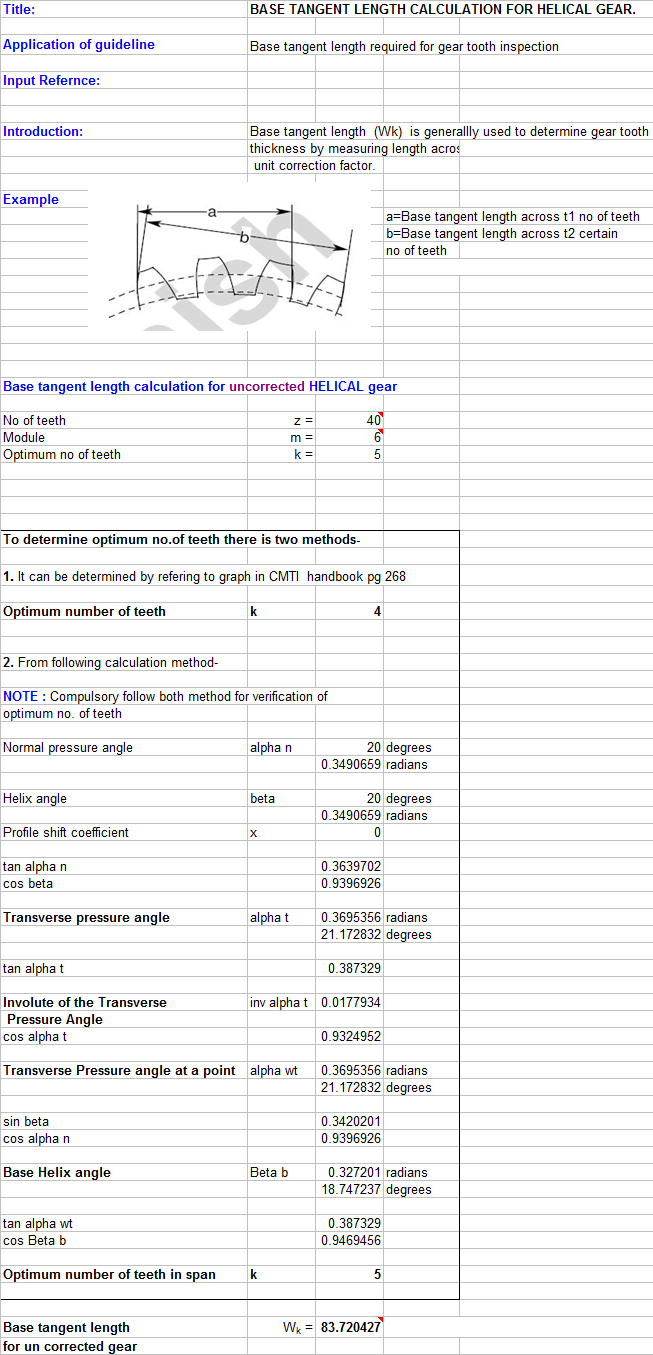Screen dimensions: 653x1355
Task: Click the cos alpha t value 0.9324952
Action: point(350,1036)
